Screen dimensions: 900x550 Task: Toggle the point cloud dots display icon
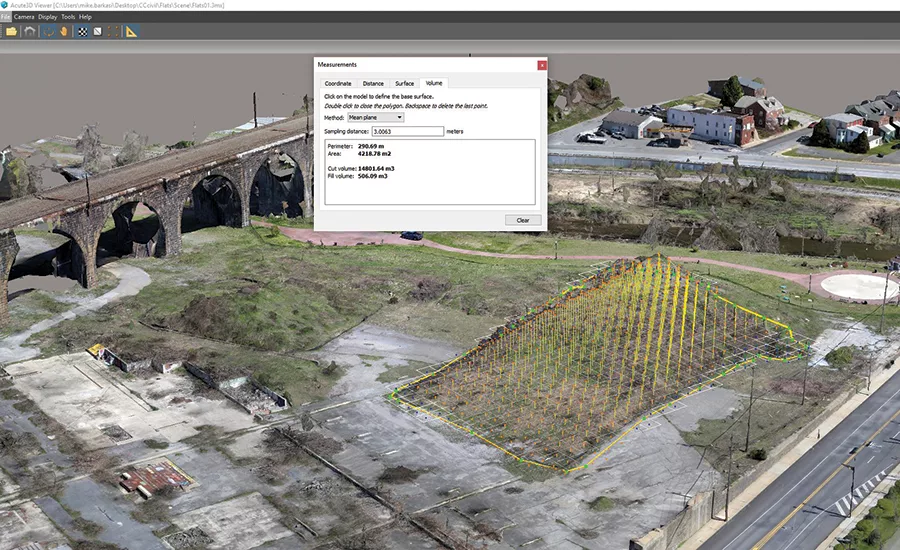pyautogui.click(x=113, y=32)
